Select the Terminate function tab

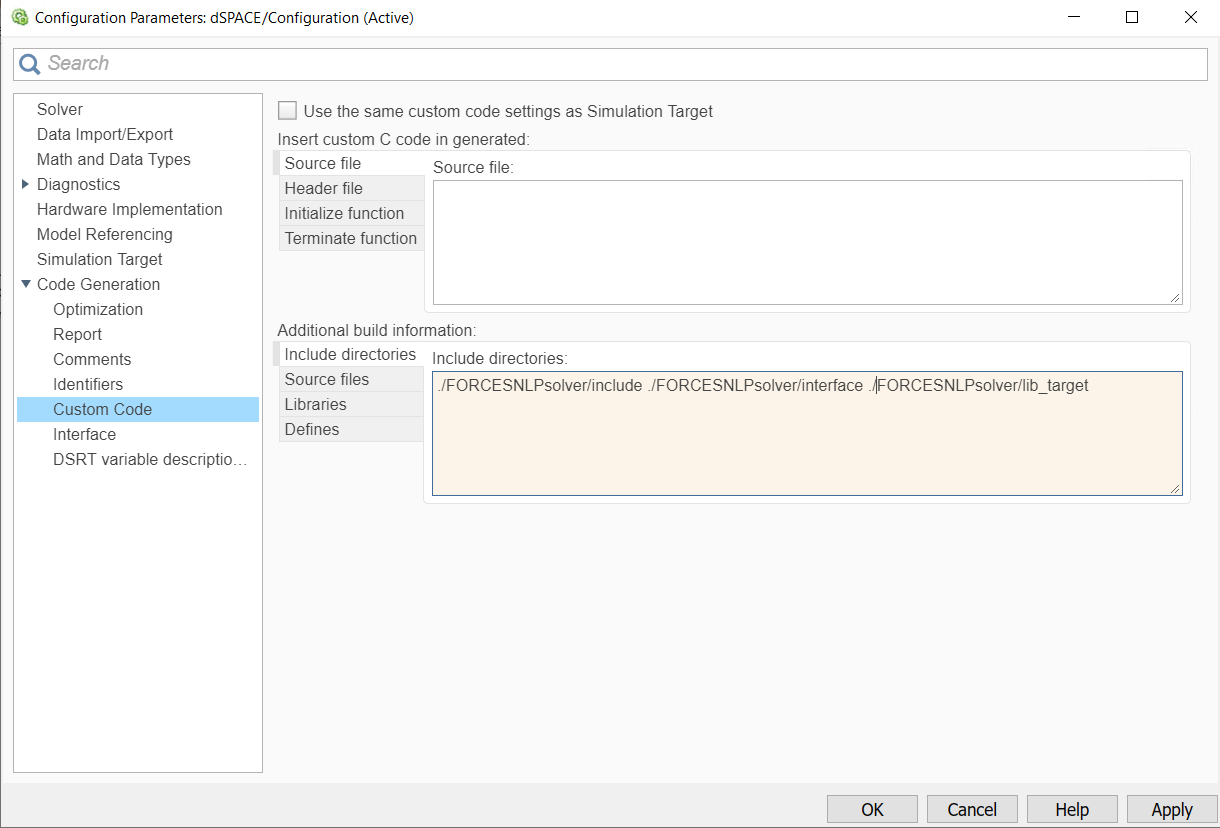350,238
